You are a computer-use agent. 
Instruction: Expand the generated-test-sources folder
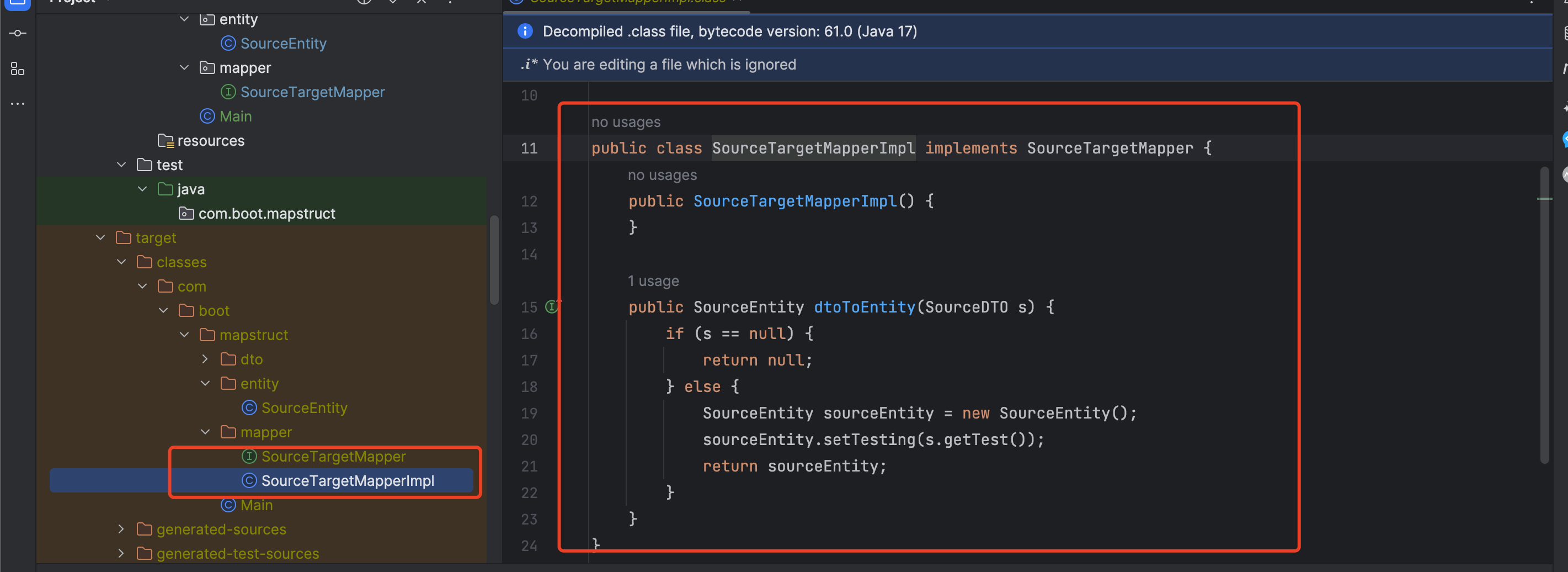(x=121, y=554)
